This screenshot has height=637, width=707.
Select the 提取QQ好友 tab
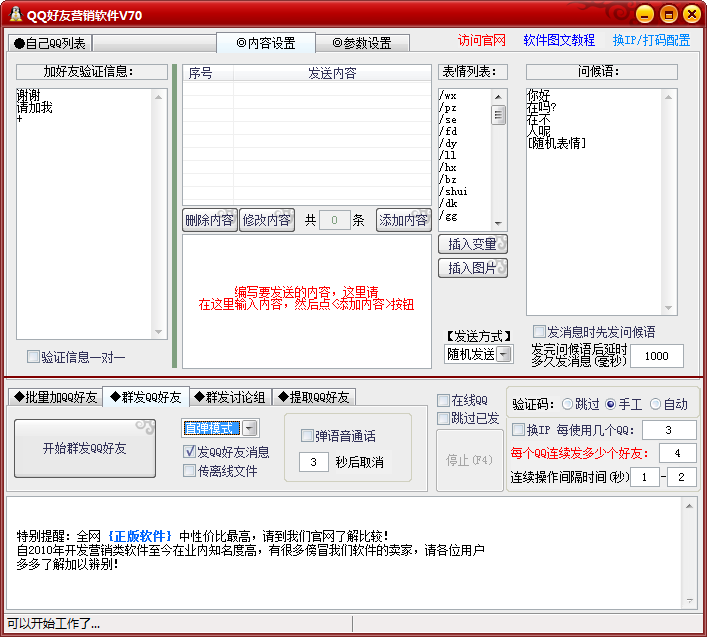pyautogui.click(x=314, y=397)
